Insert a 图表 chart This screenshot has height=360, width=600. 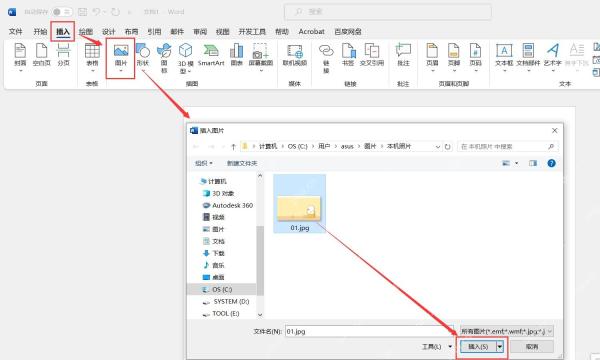point(236,55)
